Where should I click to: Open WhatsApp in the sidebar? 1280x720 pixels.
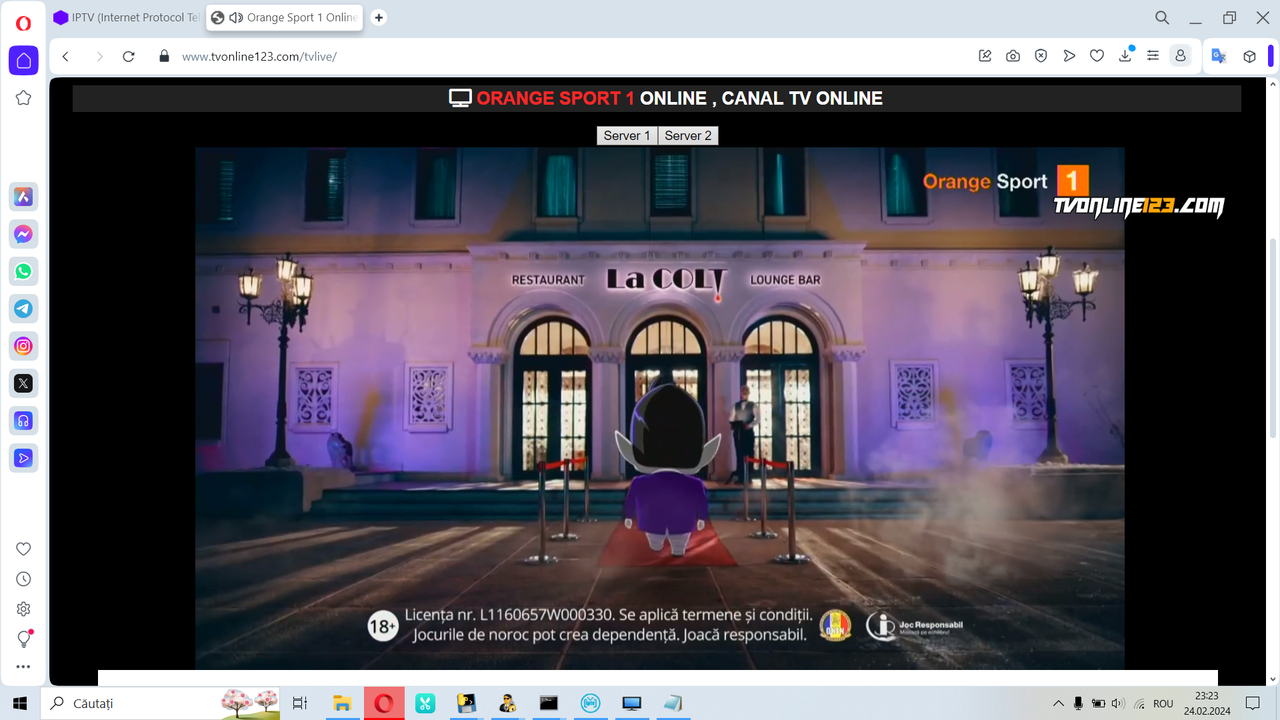[23, 271]
